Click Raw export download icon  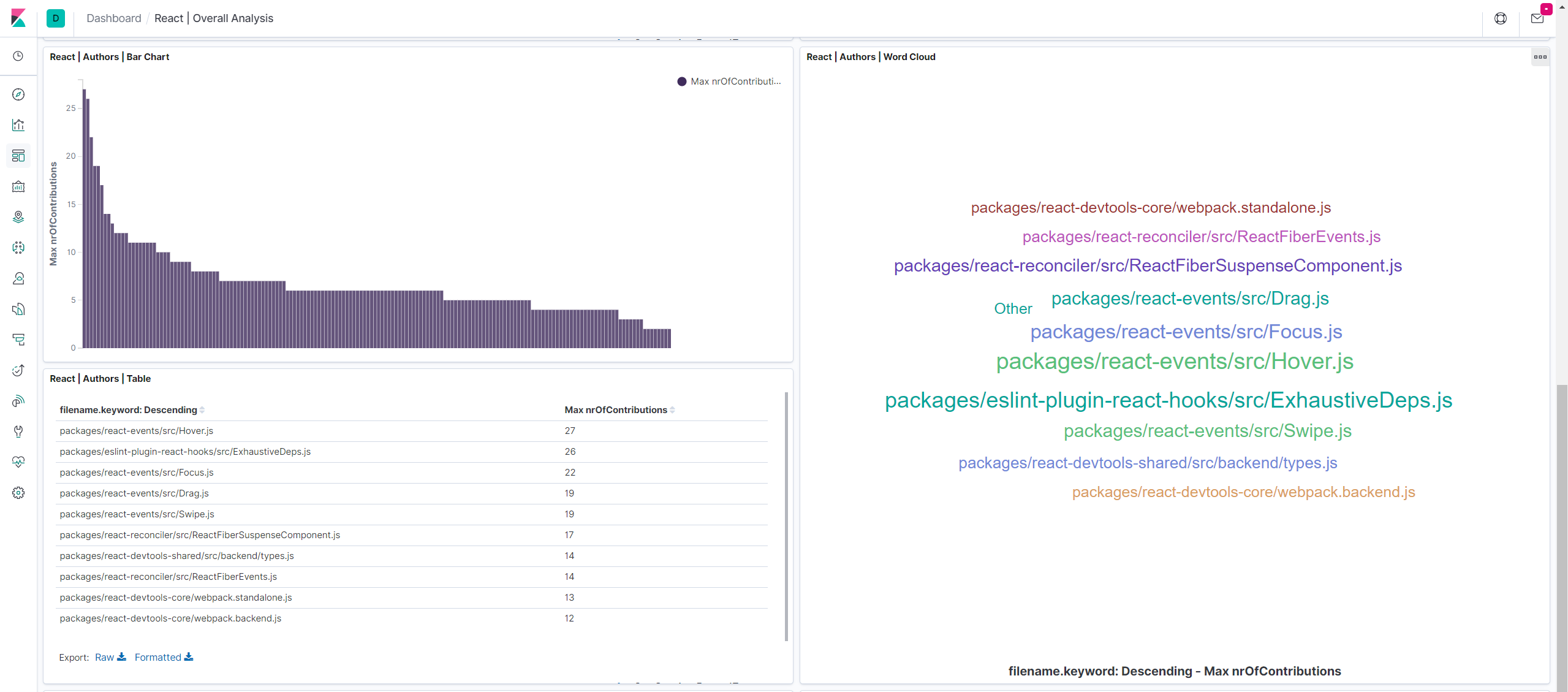click(121, 656)
